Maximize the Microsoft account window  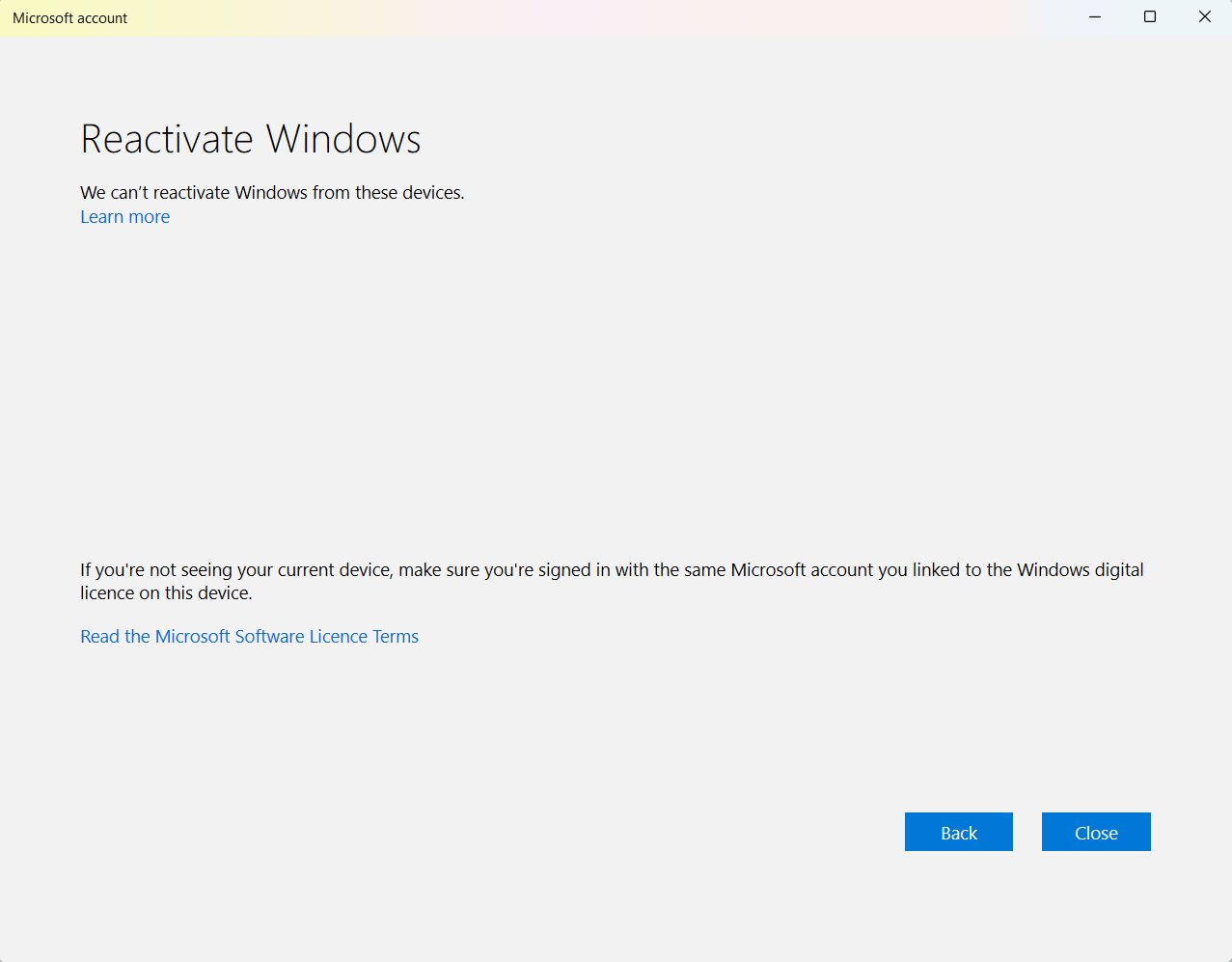(x=1149, y=16)
